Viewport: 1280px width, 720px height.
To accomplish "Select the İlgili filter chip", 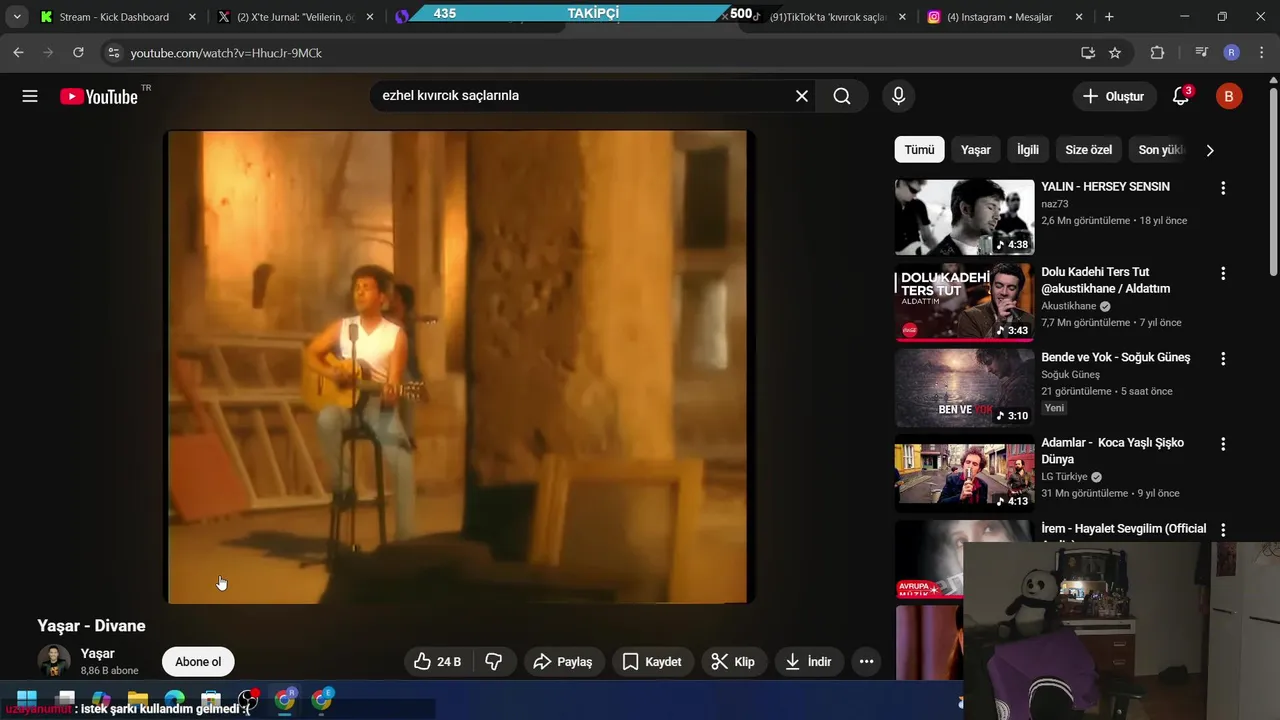I will pos(1028,150).
